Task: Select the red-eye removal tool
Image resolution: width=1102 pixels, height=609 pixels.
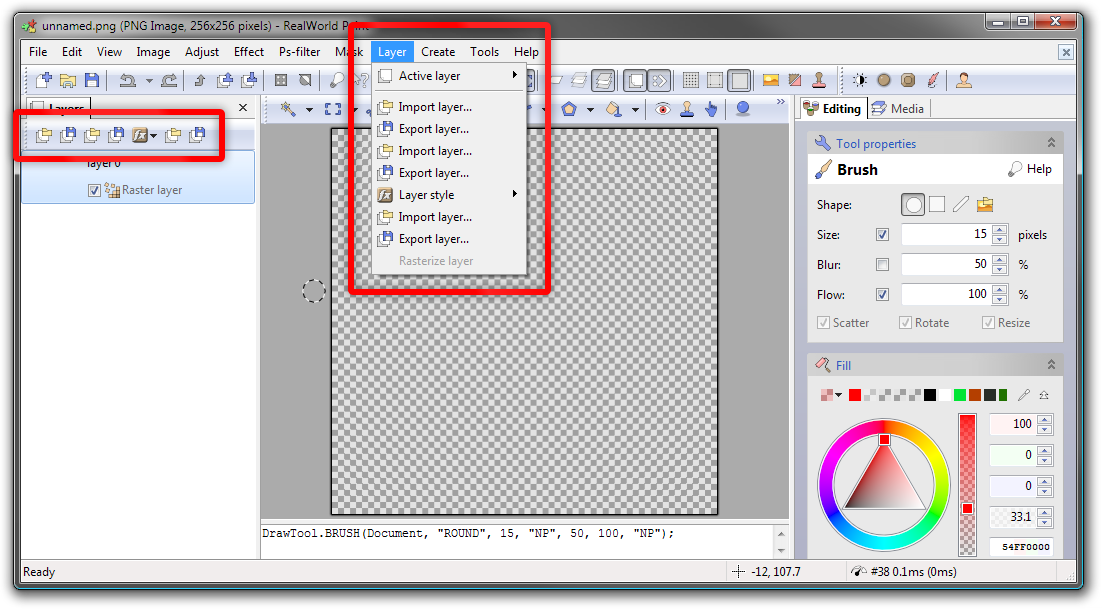Action: click(662, 109)
